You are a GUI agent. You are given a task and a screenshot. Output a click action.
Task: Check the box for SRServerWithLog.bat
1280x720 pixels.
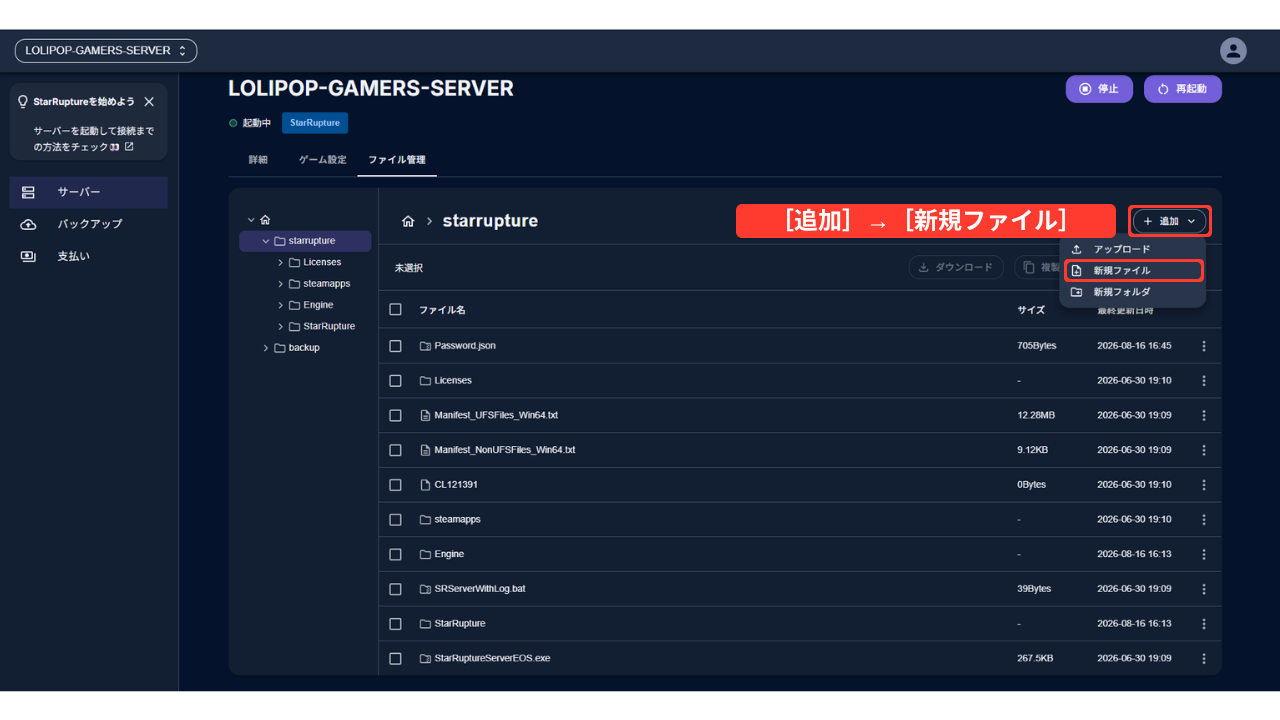pyautogui.click(x=395, y=589)
